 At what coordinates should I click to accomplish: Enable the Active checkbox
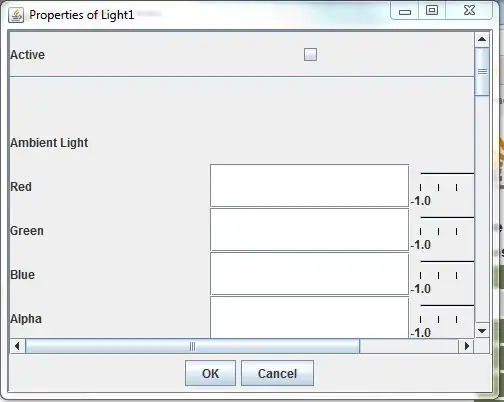(x=310, y=54)
